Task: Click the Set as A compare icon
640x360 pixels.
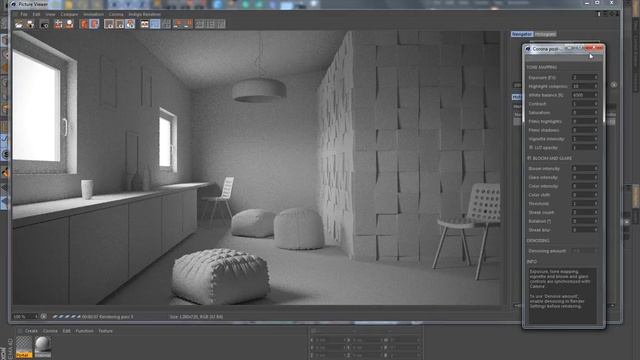Action: point(109,24)
